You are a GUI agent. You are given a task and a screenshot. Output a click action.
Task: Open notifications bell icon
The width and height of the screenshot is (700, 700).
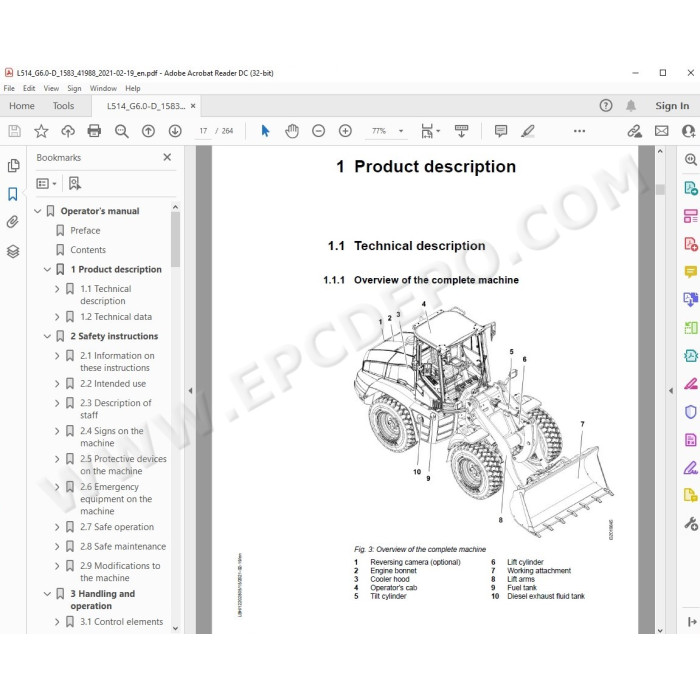pyautogui.click(x=631, y=106)
